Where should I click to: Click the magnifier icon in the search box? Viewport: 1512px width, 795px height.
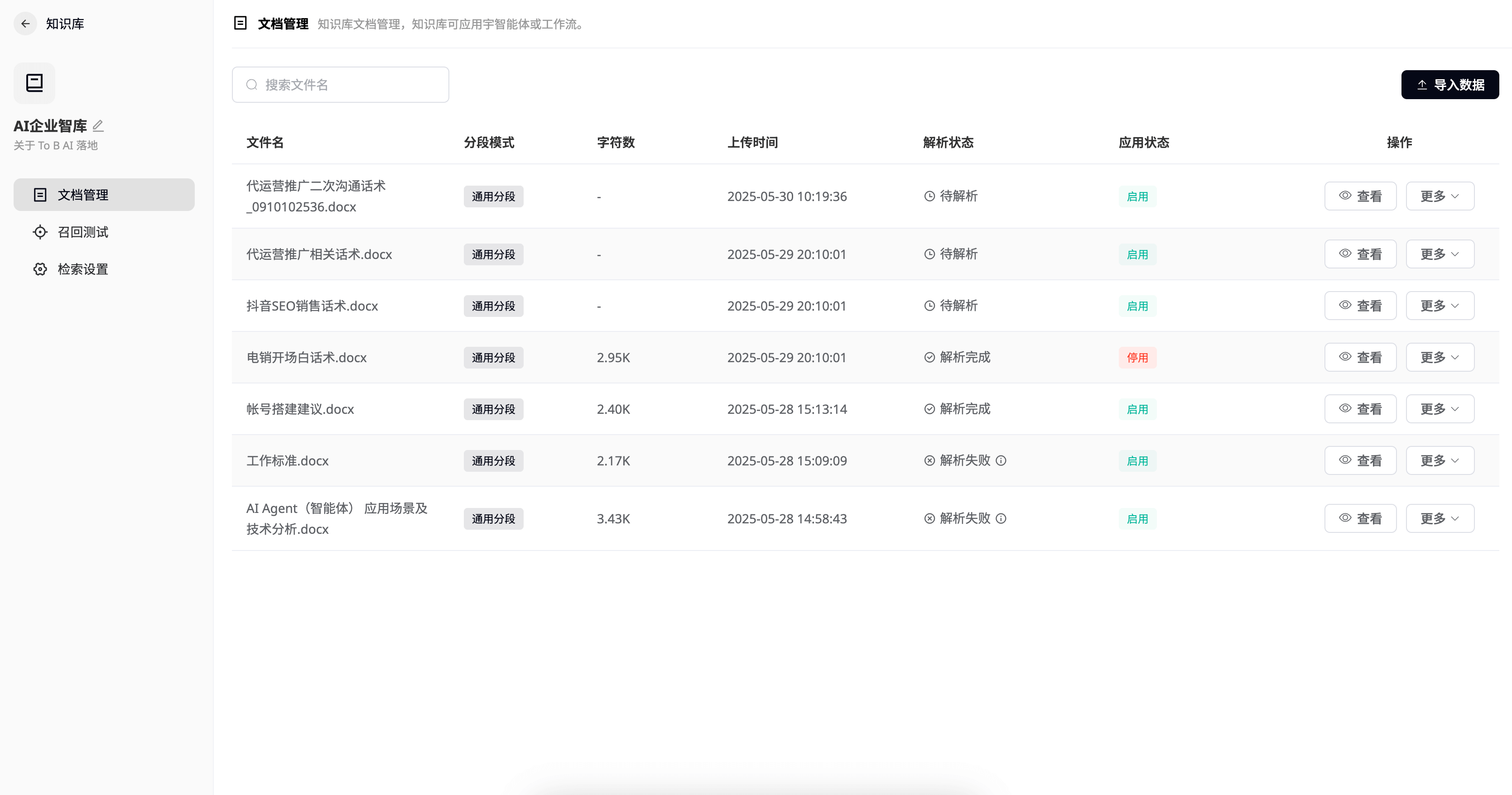(252, 85)
